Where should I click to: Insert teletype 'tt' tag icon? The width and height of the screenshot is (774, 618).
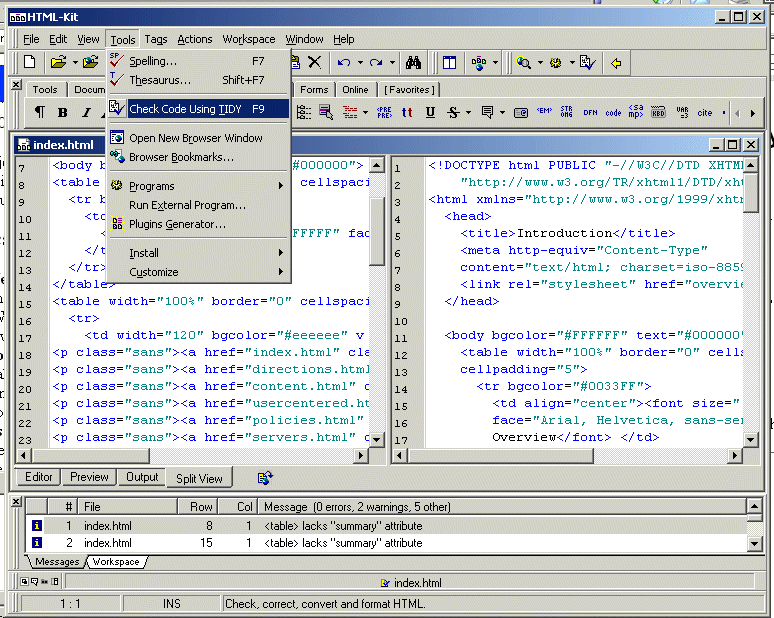(x=407, y=113)
